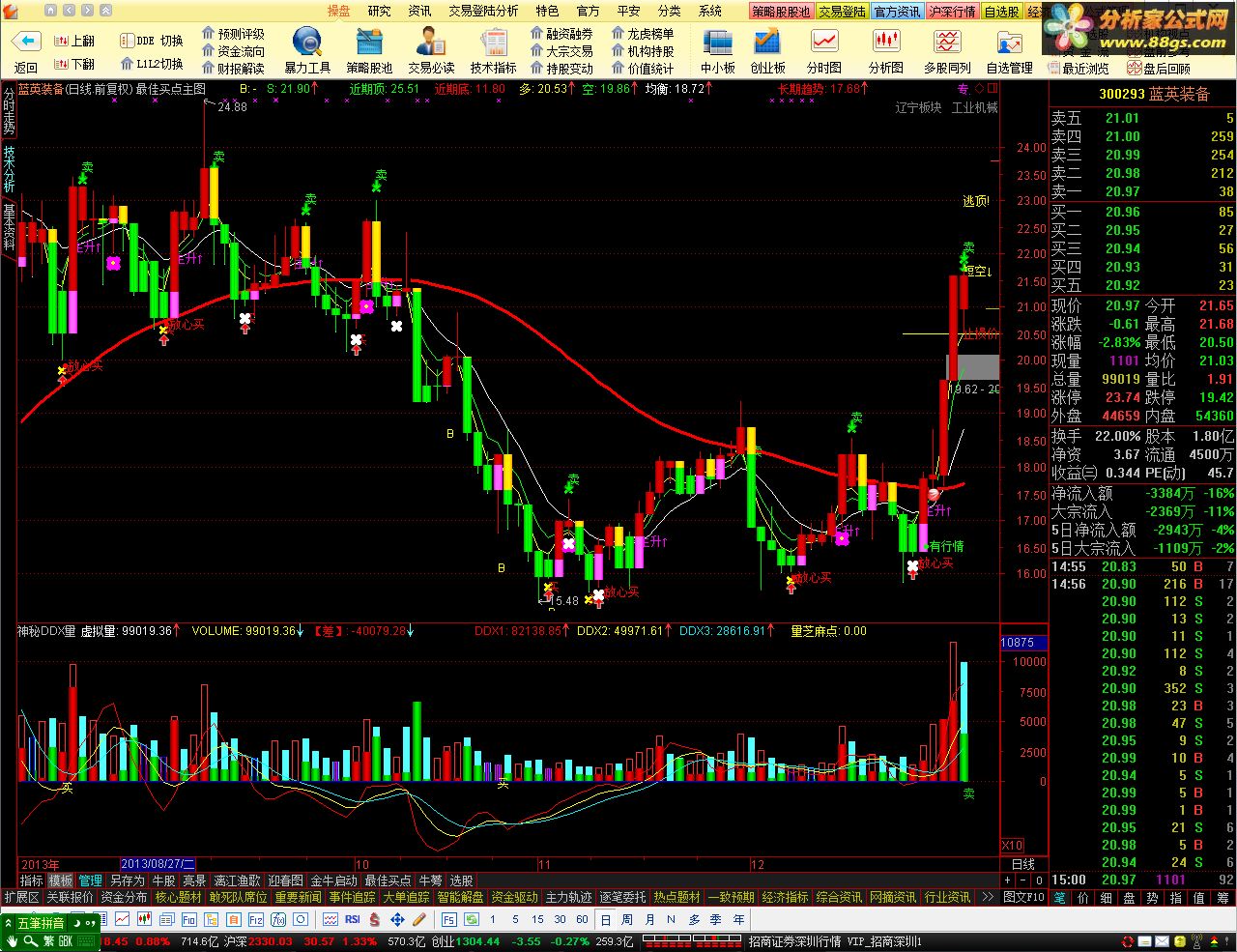Select the 日 daily period
This screenshot has height=952, width=1237.
(606, 919)
